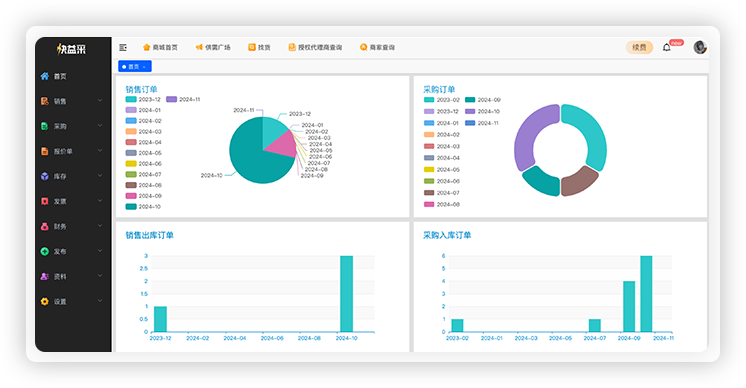Click 2024-04 legend entry in 销售订单
Screen dimensions: 746x388
pos(144,142)
